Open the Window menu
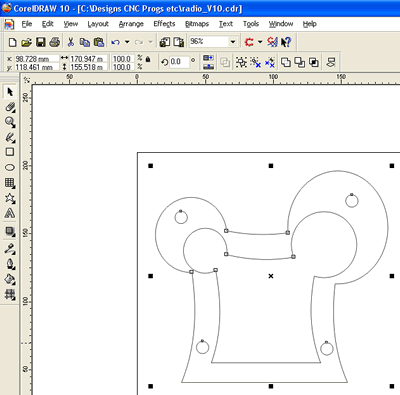400x395 pixels. 281,24
